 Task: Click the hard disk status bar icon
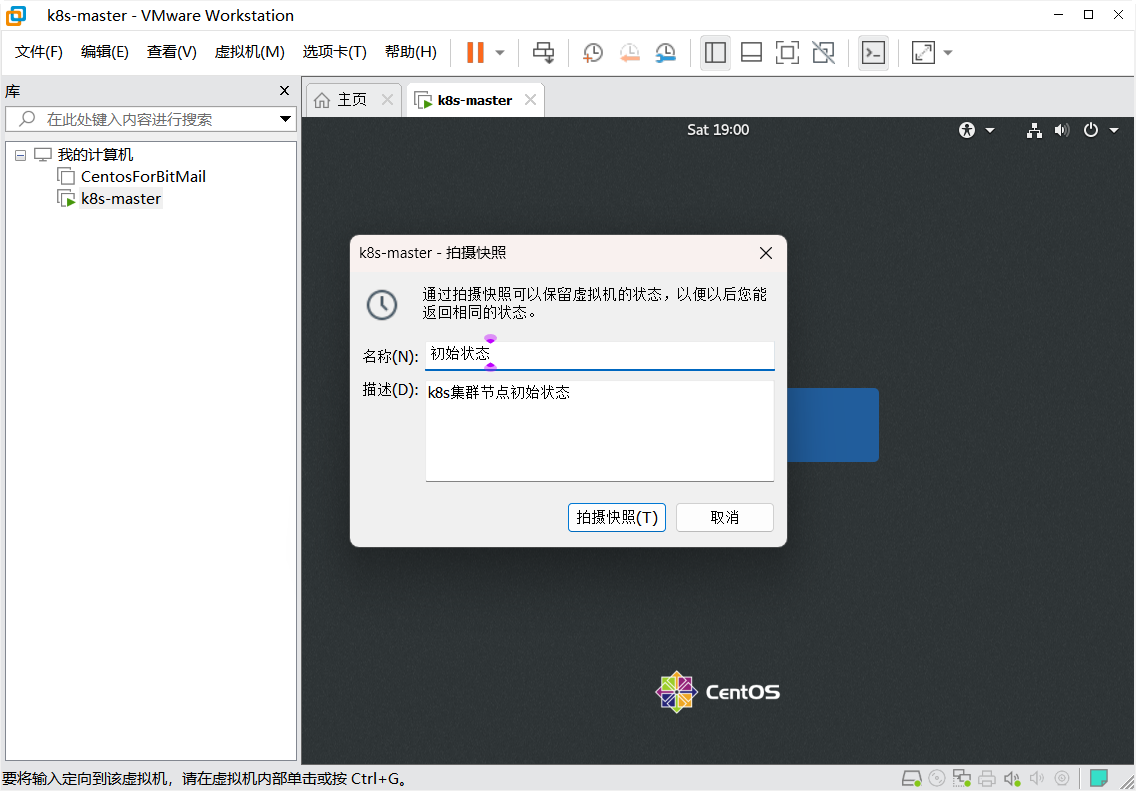[x=911, y=779]
